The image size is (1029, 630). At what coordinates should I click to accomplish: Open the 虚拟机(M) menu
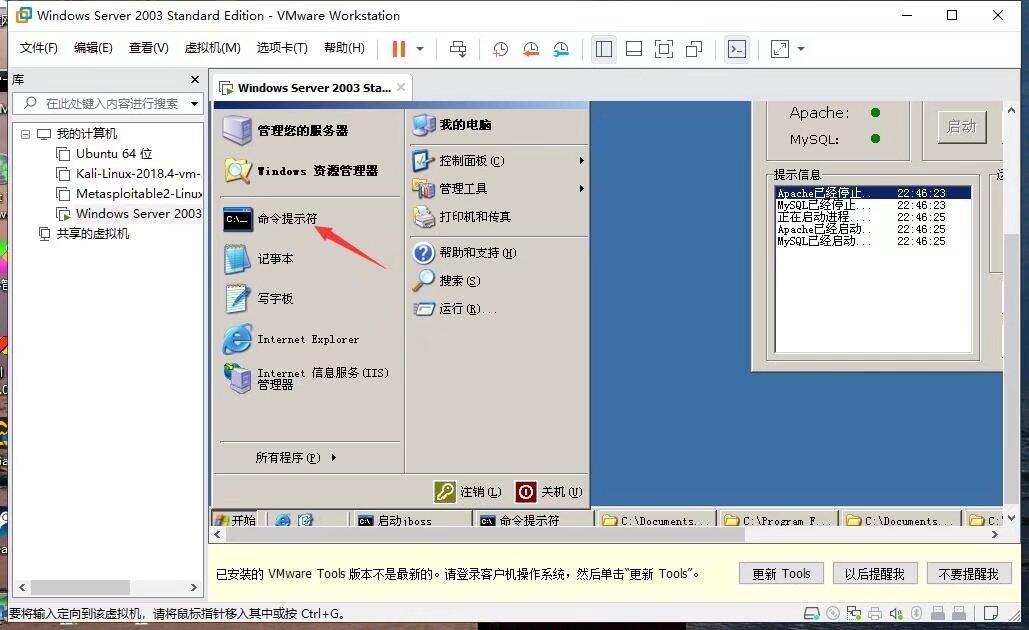pyautogui.click(x=213, y=48)
